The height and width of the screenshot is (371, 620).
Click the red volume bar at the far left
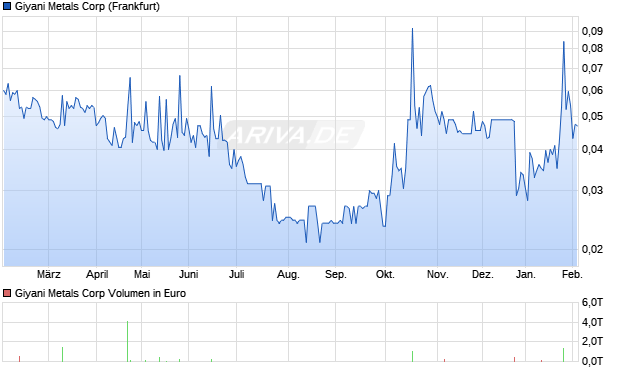(x=19, y=359)
